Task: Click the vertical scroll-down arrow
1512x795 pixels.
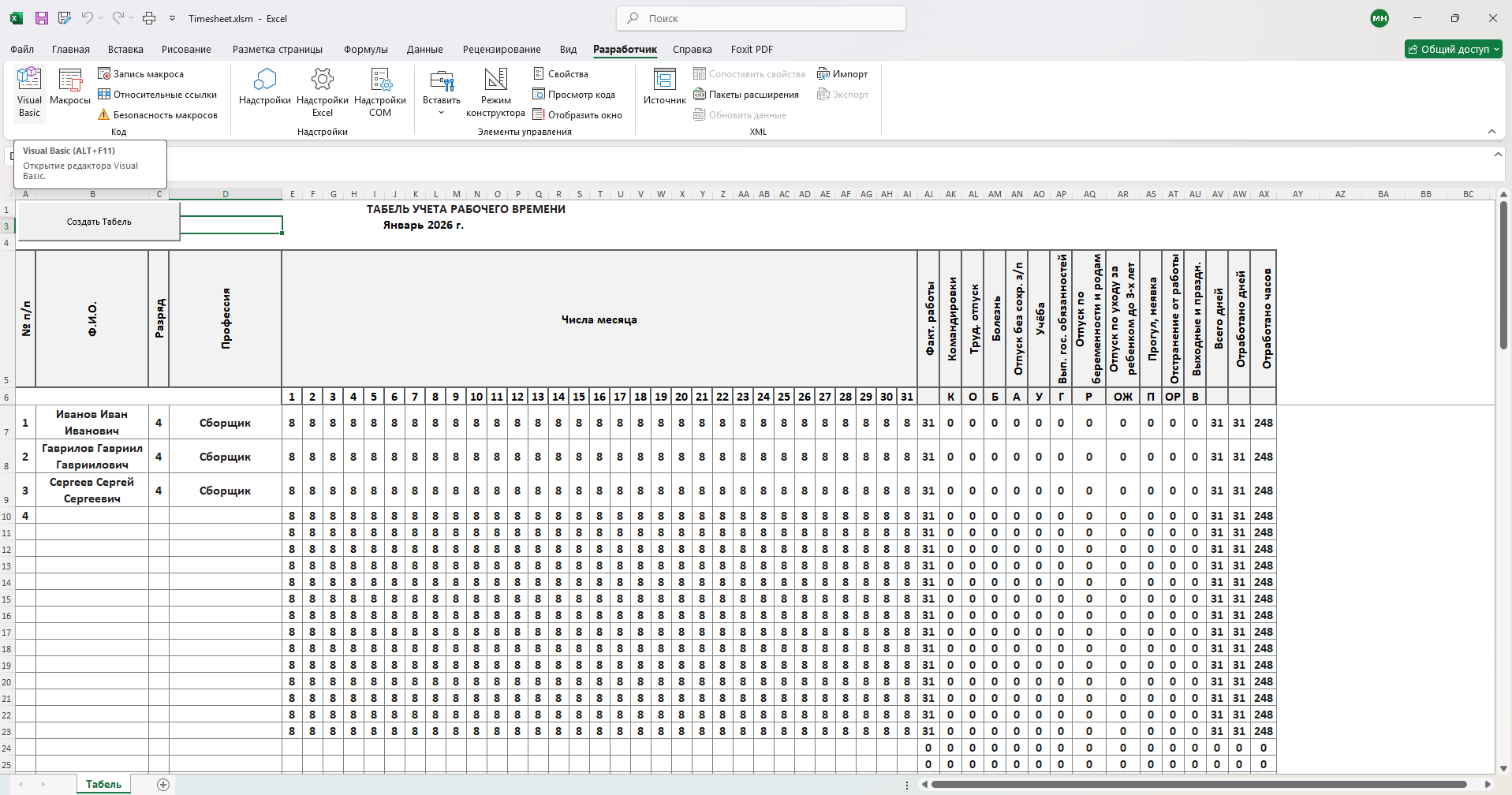Action: coord(1503,768)
